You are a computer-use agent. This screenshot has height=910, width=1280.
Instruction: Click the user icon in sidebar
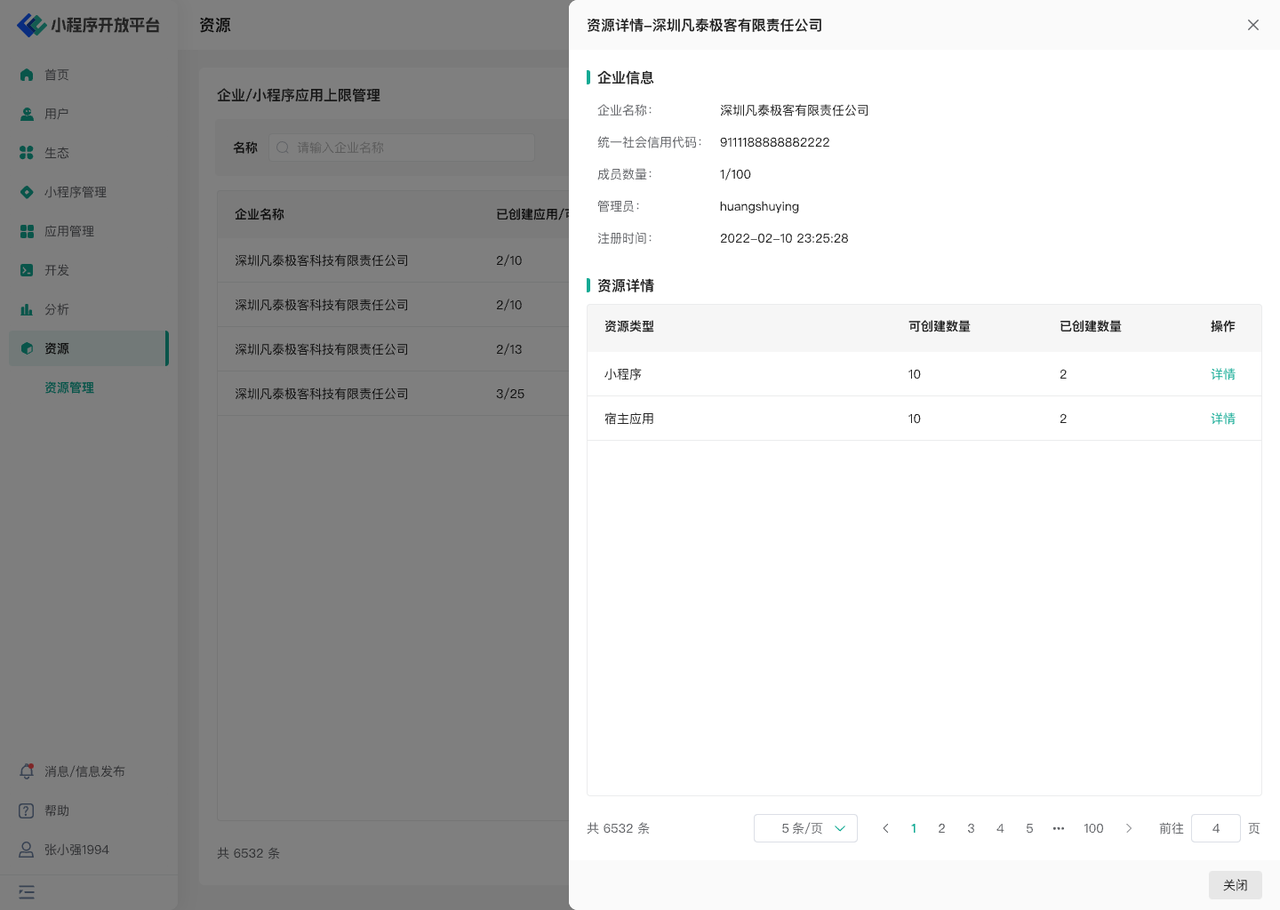click(x=27, y=114)
